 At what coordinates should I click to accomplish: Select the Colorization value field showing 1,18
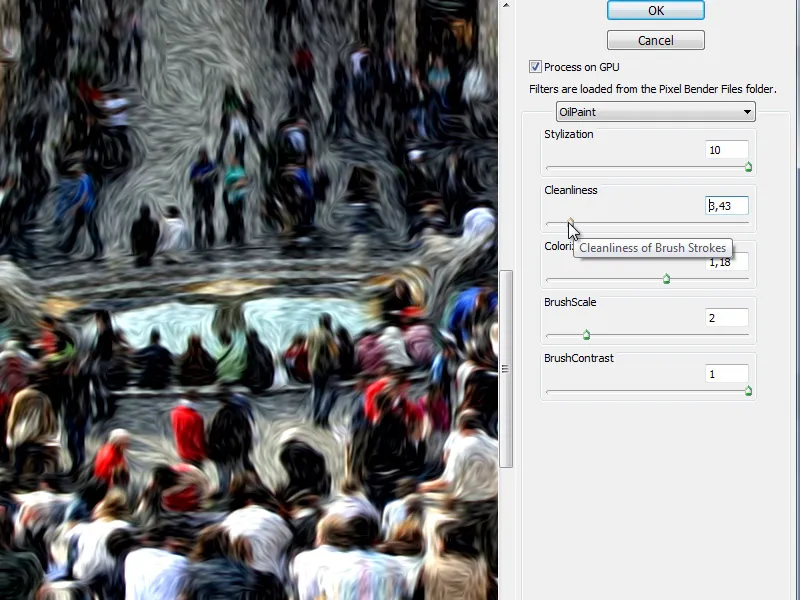727,261
